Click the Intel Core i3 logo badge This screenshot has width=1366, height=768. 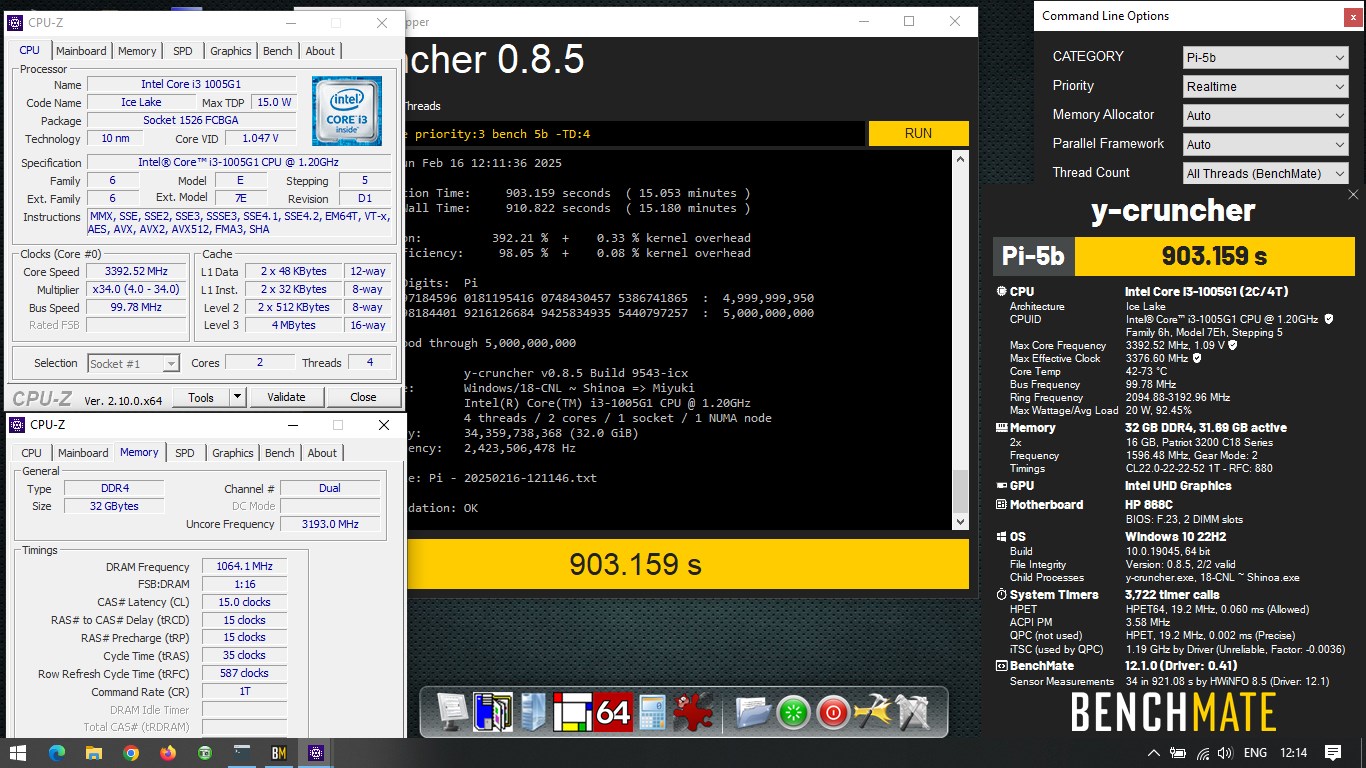346,111
